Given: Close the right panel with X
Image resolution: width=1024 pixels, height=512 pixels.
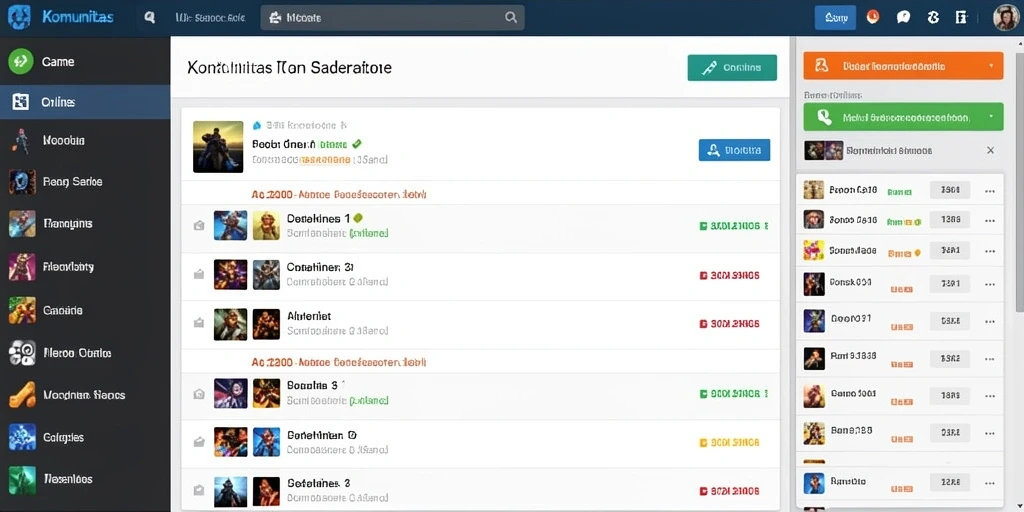Looking at the screenshot, I should tap(990, 150).
